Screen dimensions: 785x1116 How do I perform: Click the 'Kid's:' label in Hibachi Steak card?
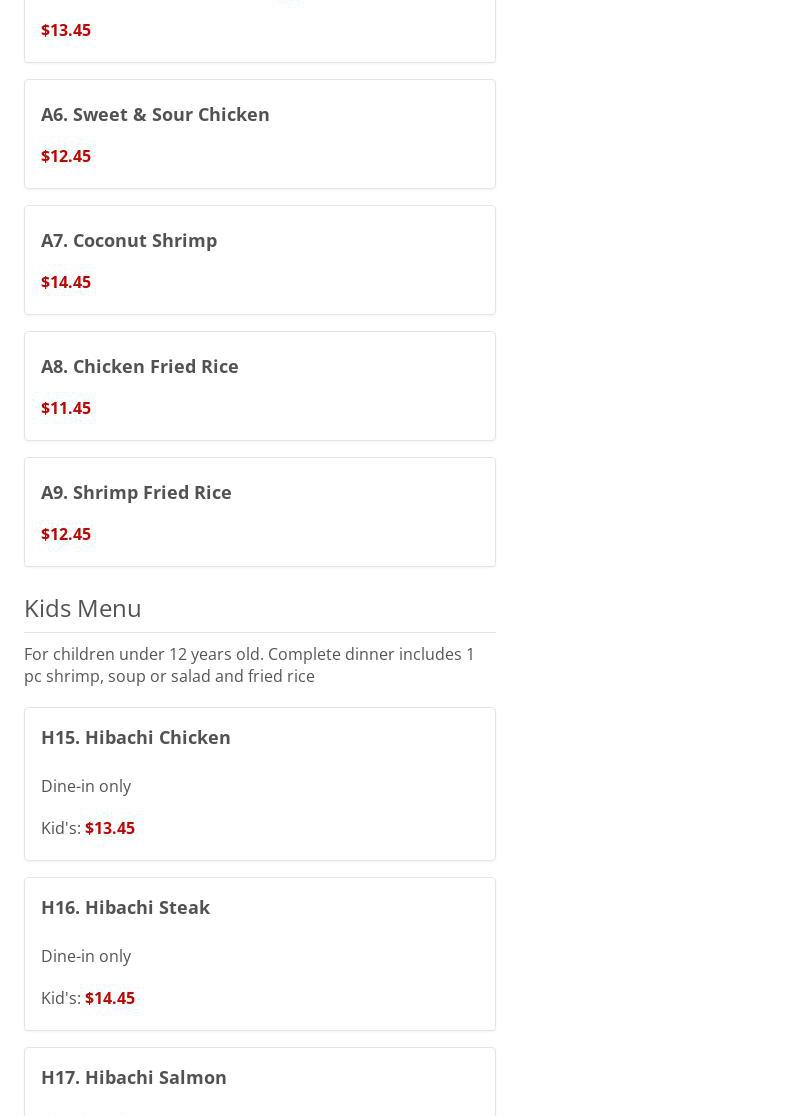tap(60, 998)
